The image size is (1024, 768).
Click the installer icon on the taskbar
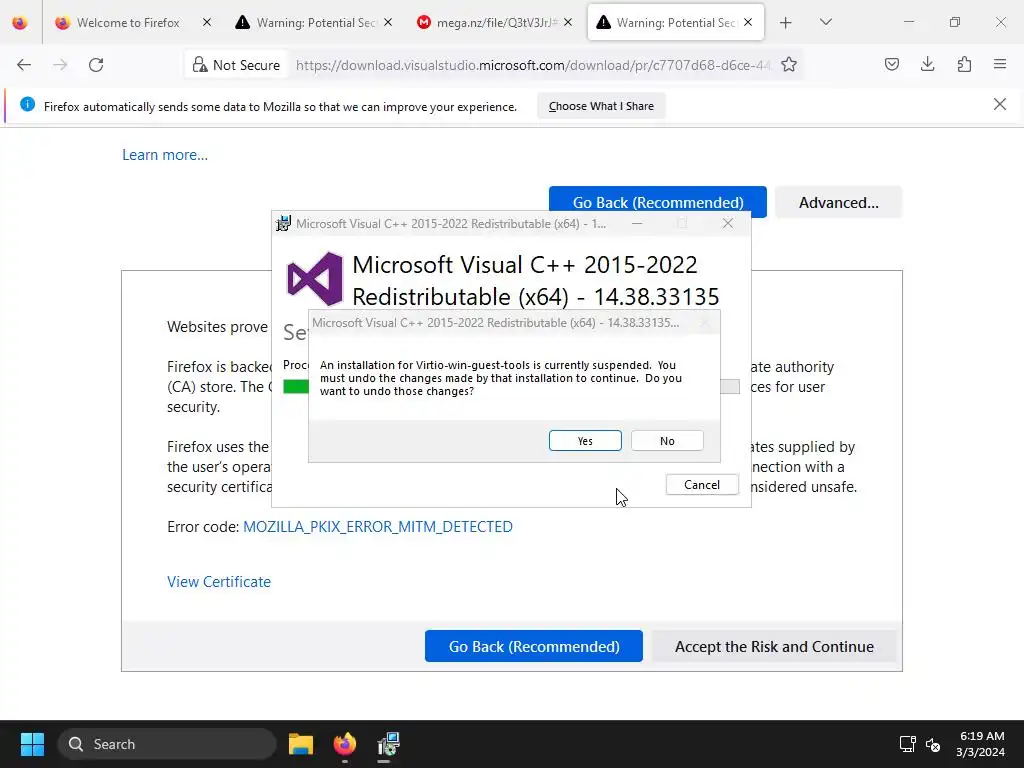pyautogui.click(x=388, y=744)
